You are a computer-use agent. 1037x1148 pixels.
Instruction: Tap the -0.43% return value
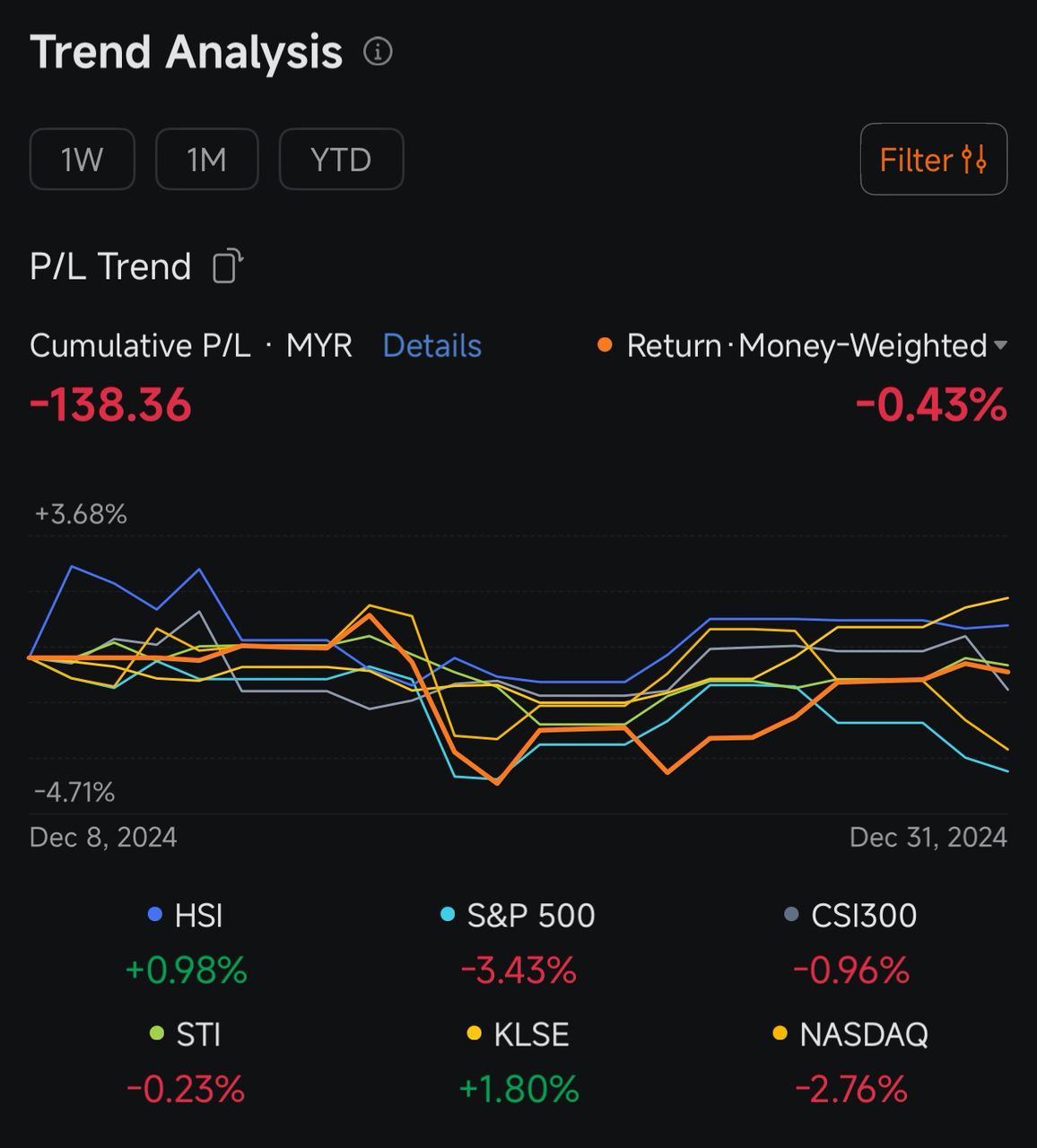coord(930,404)
